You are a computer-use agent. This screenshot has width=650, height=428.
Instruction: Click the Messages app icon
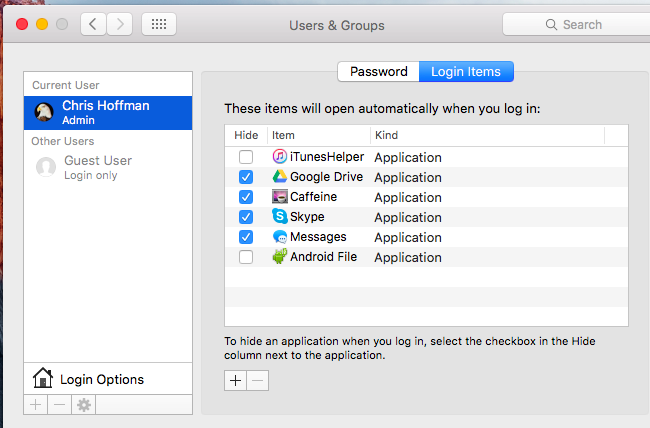point(280,237)
